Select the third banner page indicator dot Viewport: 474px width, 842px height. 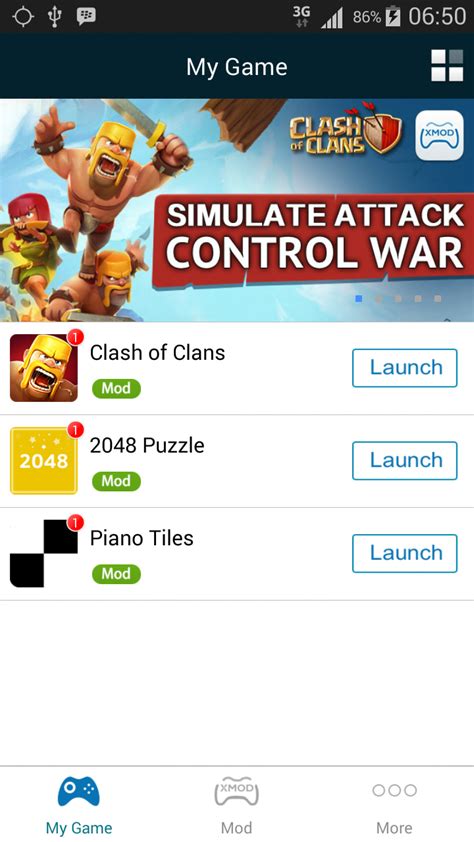398,299
